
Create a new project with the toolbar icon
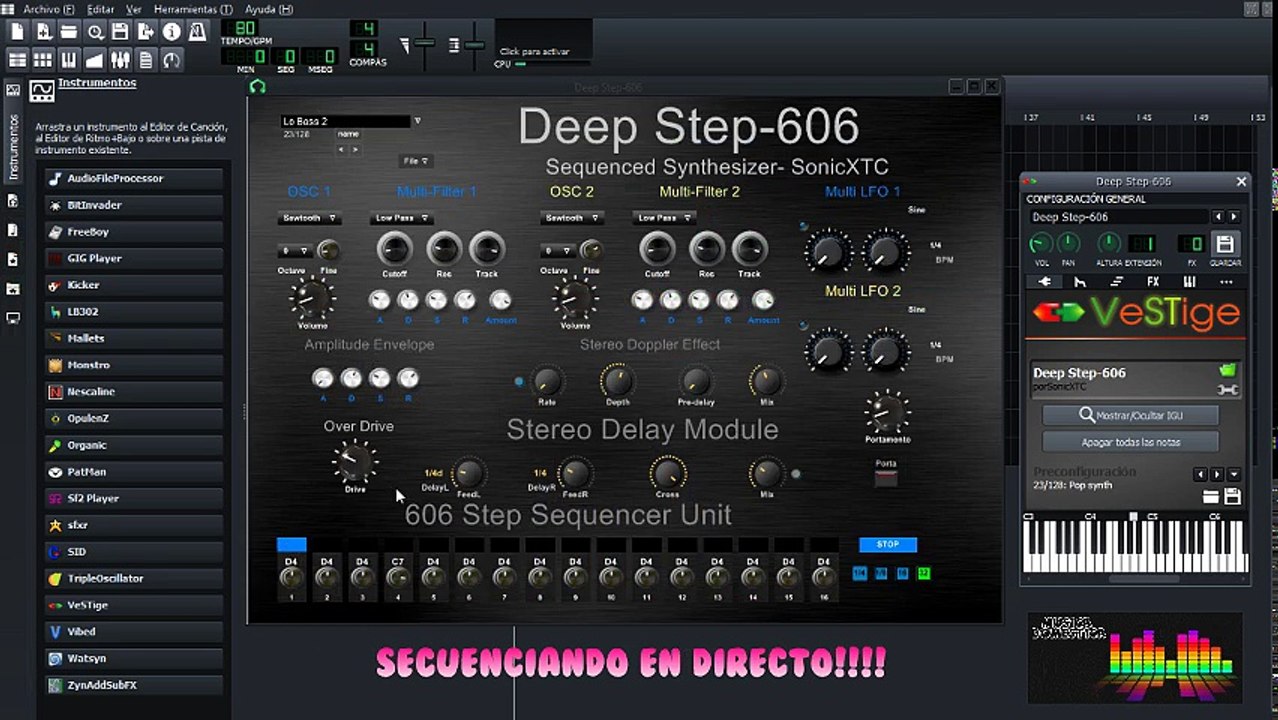tap(17, 32)
